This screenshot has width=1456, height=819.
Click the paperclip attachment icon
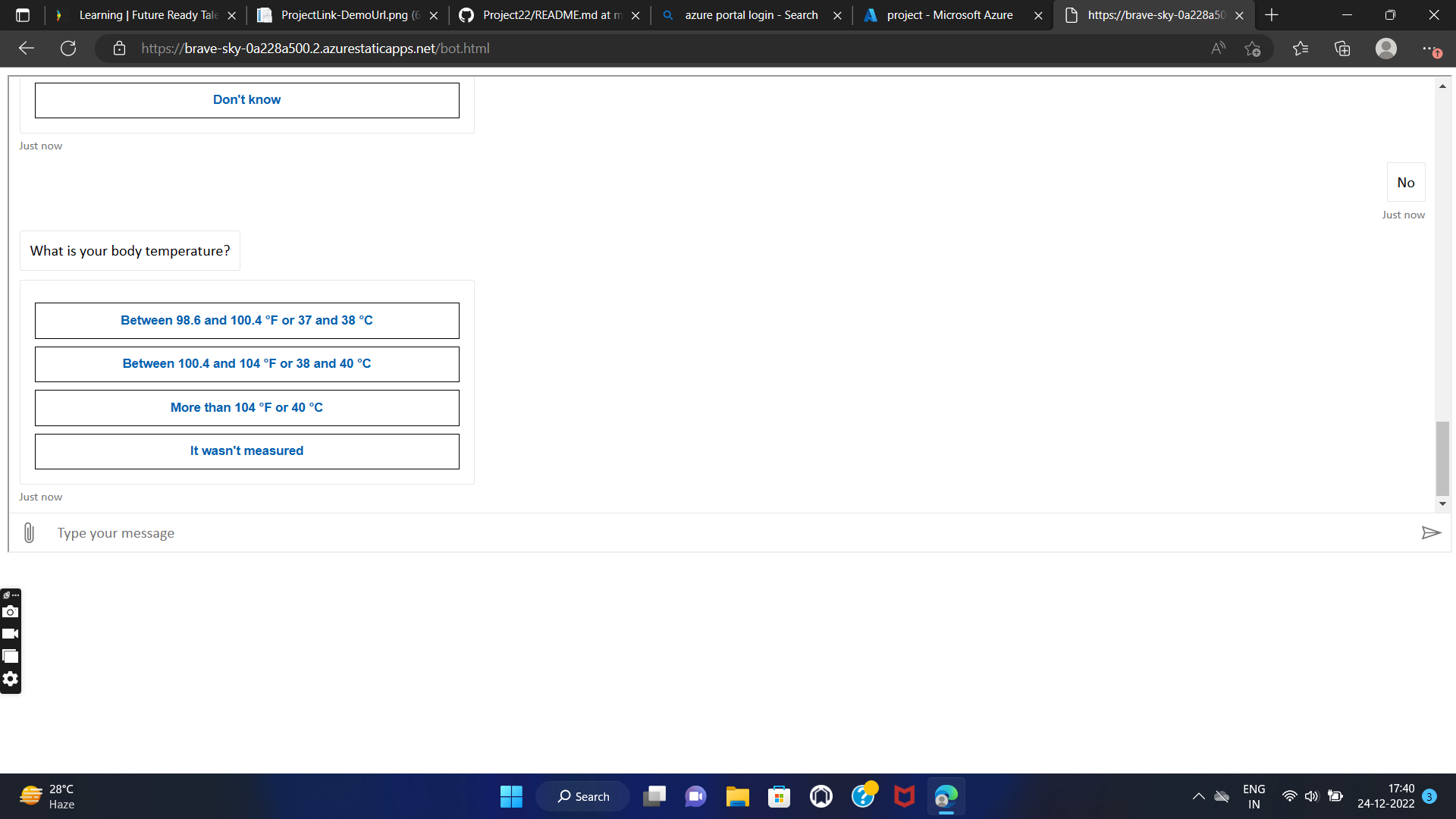29,533
